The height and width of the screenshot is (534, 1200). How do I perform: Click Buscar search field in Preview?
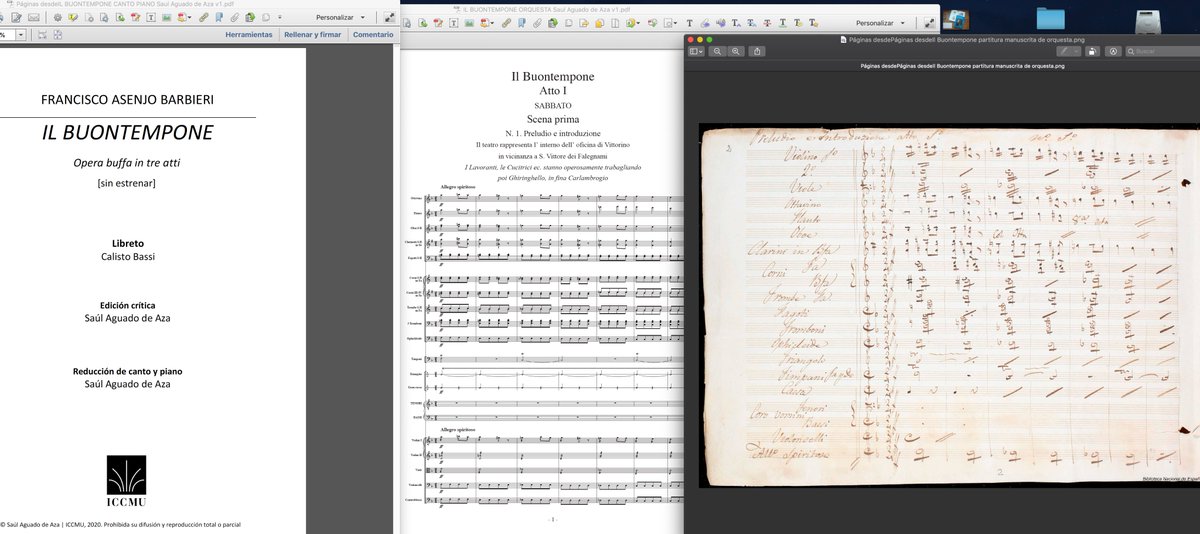pos(1161,51)
